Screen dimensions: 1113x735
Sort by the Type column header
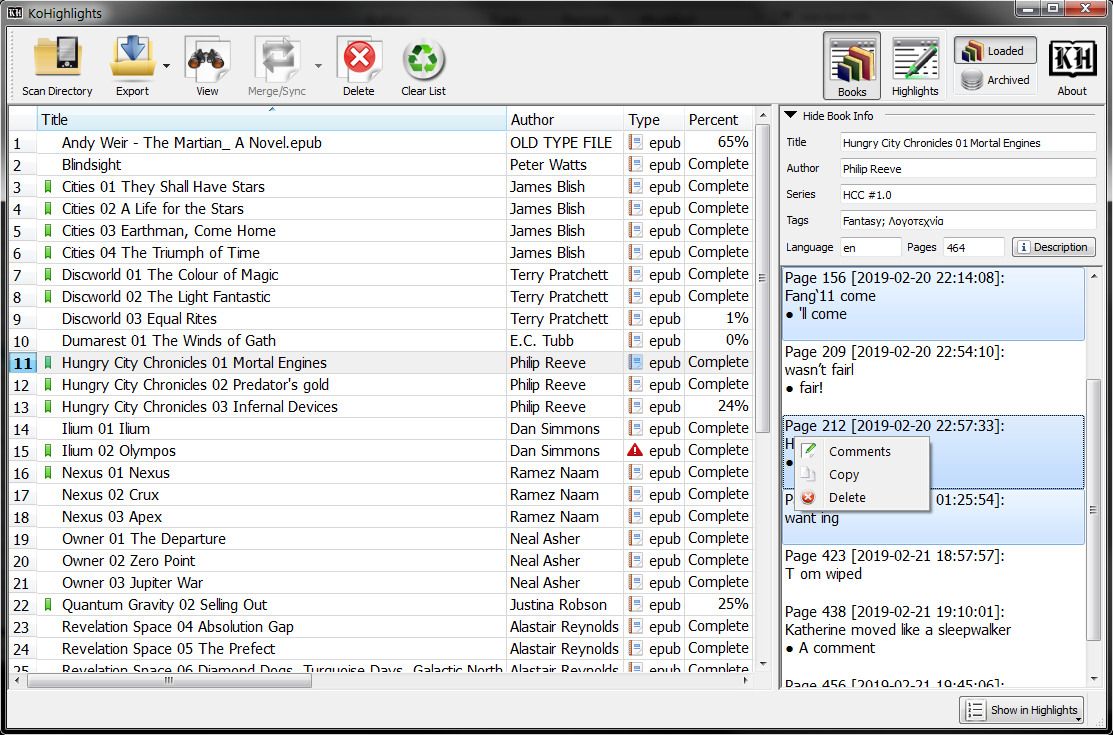point(654,119)
